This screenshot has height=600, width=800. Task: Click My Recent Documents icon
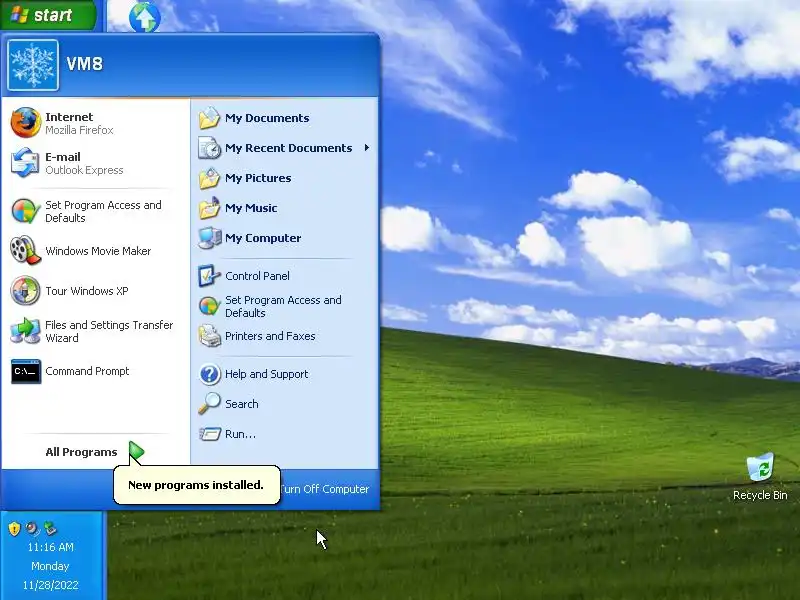[209, 148]
